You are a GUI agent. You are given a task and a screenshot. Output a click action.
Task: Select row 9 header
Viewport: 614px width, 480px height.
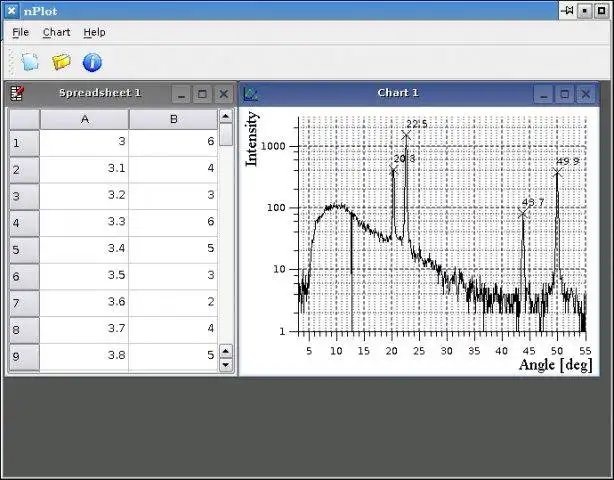click(x=24, y=357)
